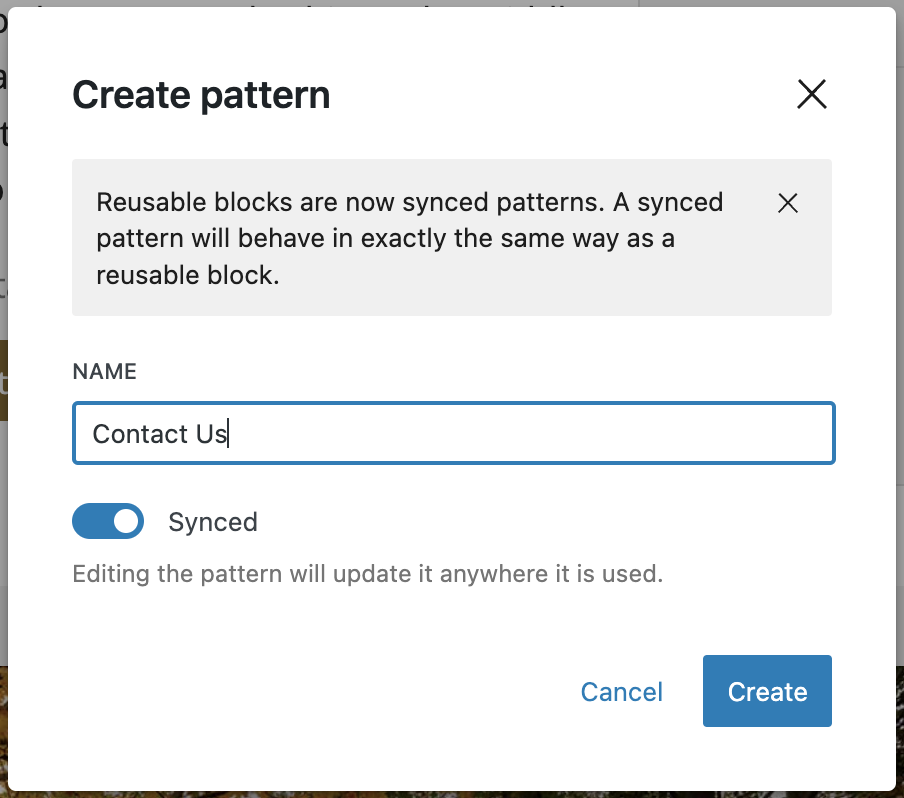Click the empty area right of Contact Us
Screen dimensions: 904x798
(530, 433)
